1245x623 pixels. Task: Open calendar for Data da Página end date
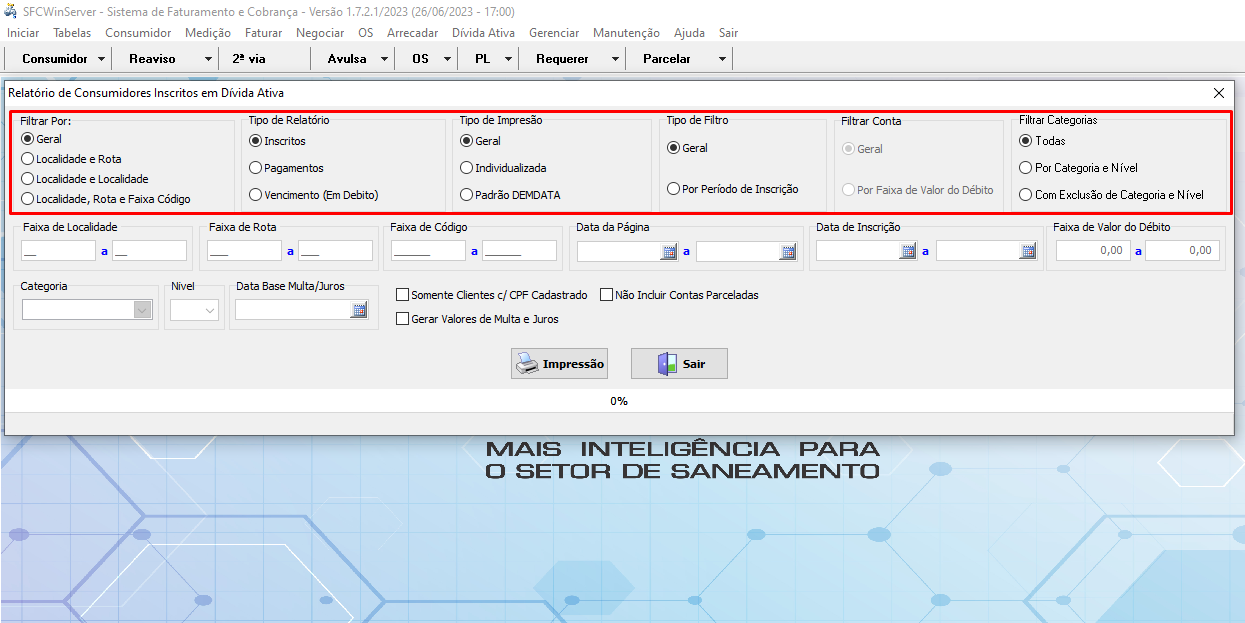(788, 252)
